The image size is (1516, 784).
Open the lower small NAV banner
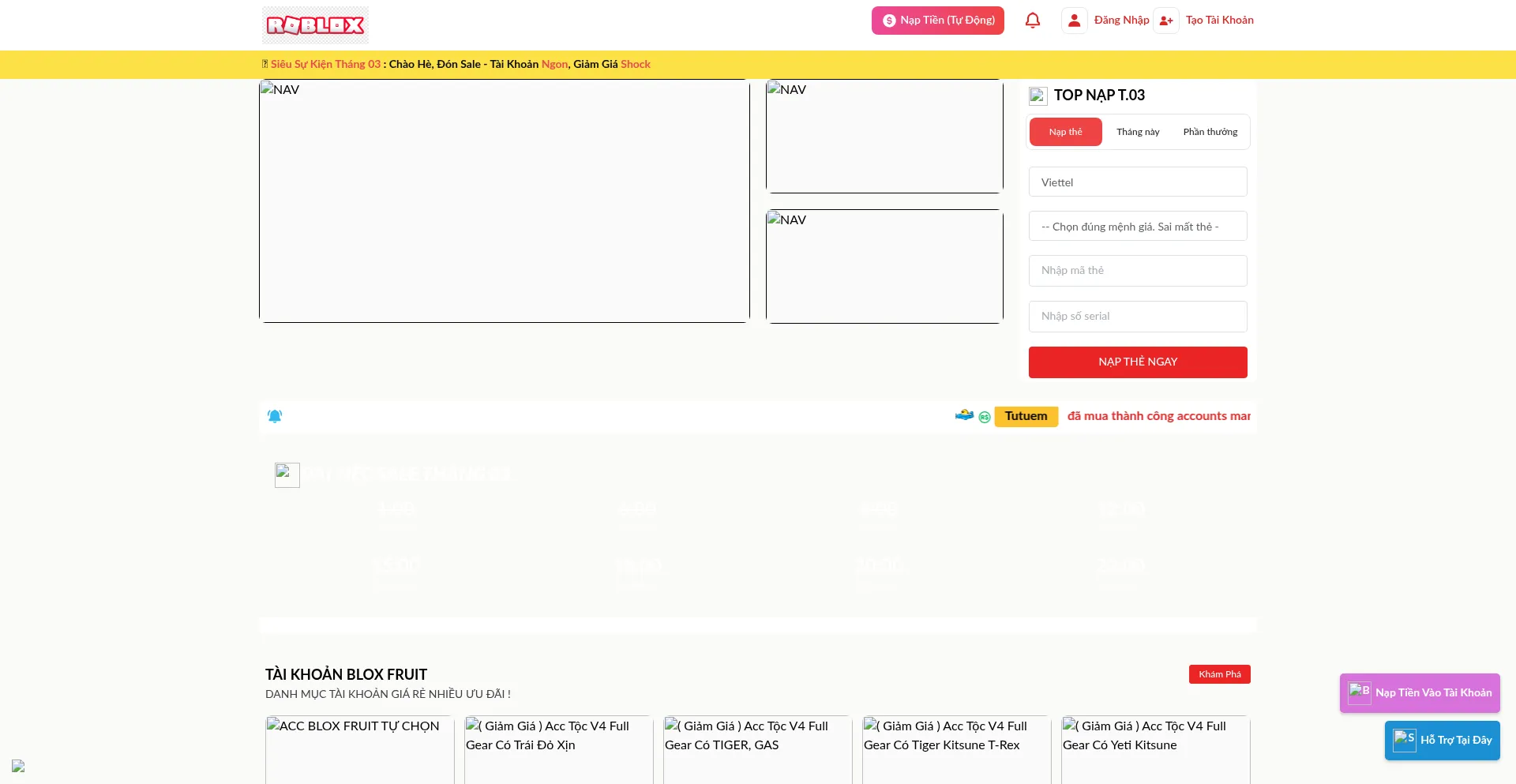(884, 266)
